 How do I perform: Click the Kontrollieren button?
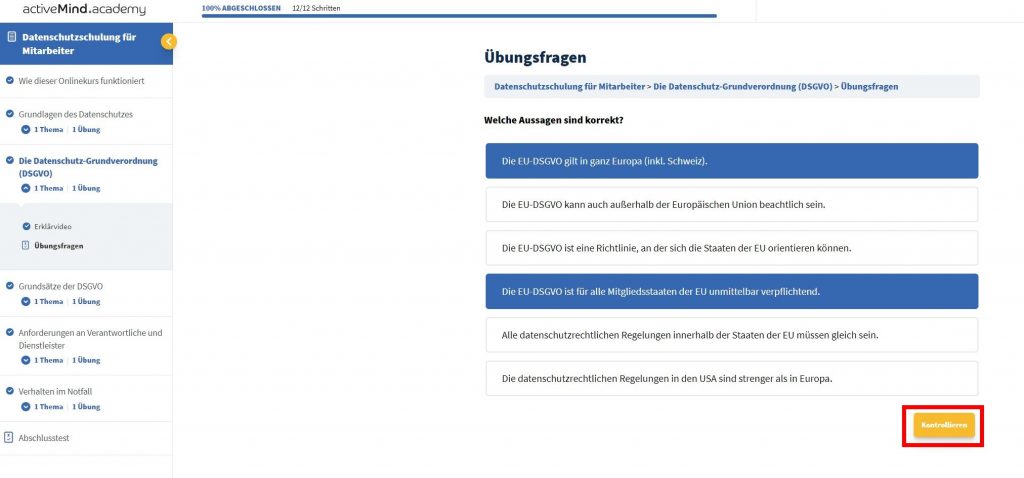pos(944,425)
